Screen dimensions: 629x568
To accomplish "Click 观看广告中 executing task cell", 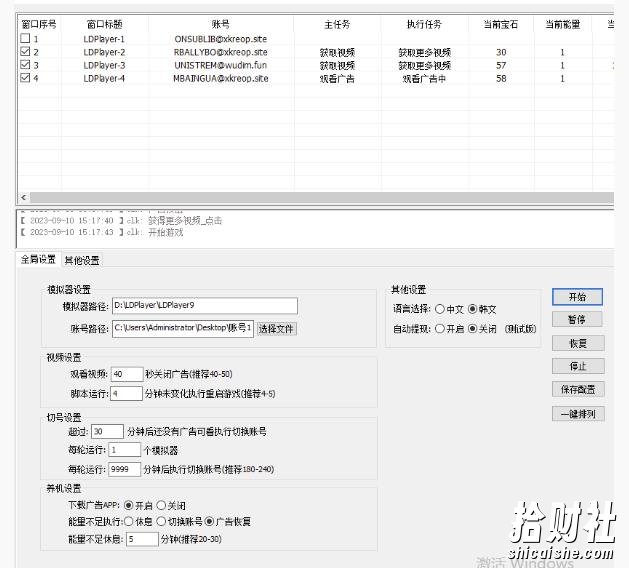I will (x=424, y=79).
